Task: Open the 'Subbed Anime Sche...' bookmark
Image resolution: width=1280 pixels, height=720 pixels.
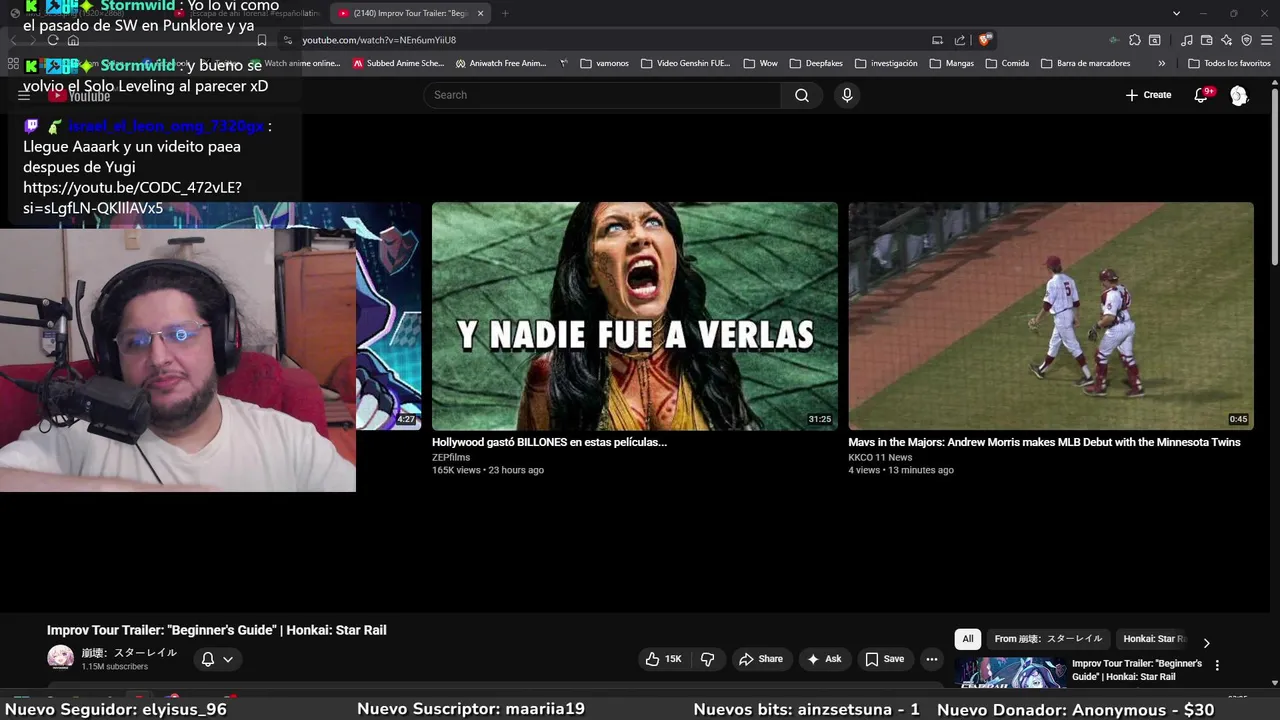Action: 398,63
